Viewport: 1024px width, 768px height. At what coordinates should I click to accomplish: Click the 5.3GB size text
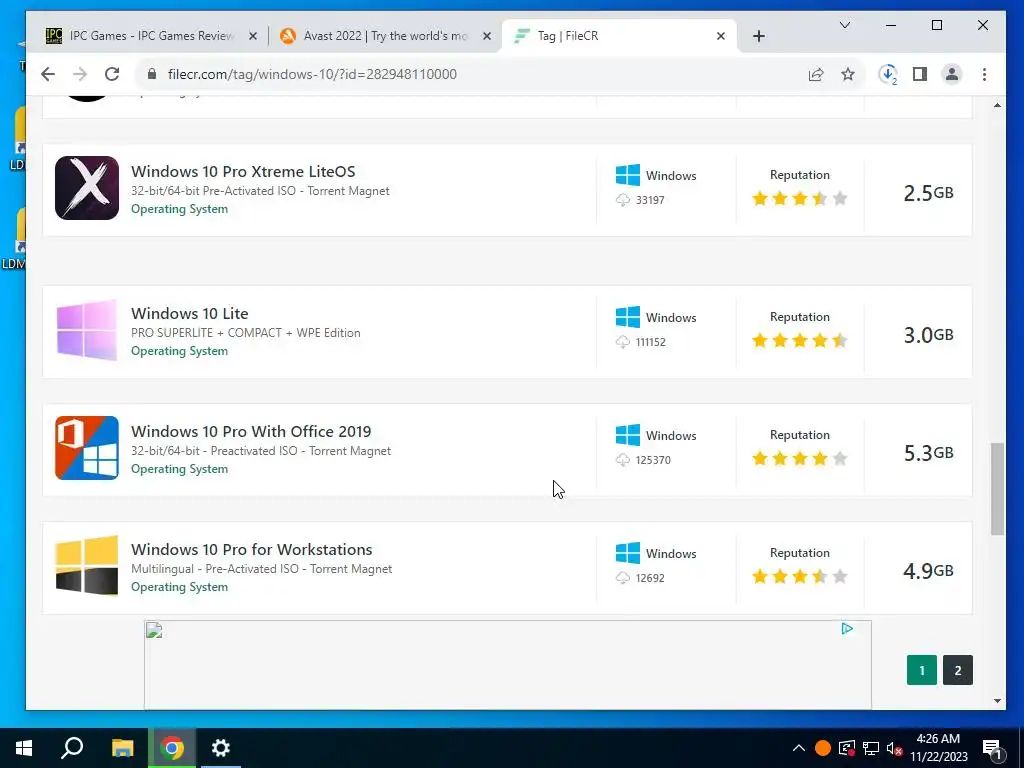coord(928,453)
